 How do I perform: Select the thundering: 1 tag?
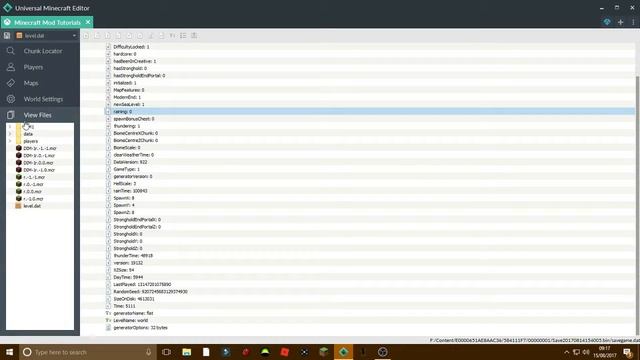(127, 126)
